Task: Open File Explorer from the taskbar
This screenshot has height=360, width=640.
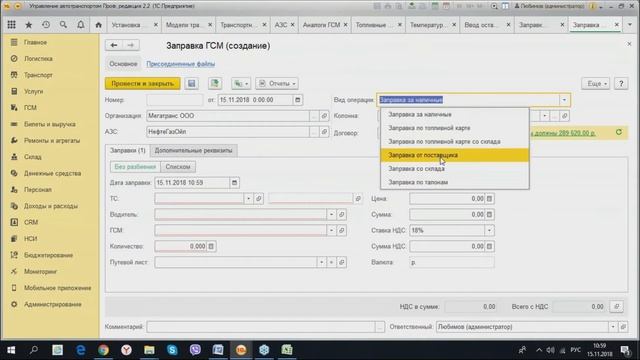Action: 149,350
